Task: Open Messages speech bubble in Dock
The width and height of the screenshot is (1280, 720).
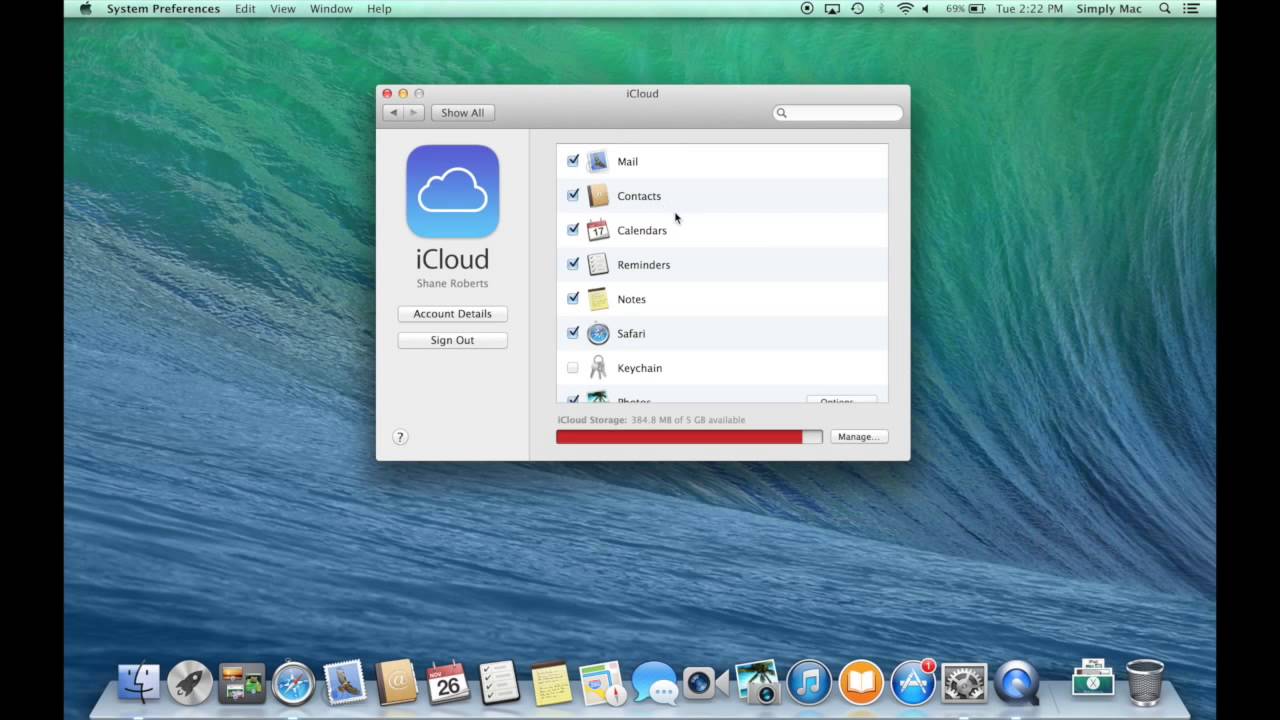Action: click(x=654, y=683)
